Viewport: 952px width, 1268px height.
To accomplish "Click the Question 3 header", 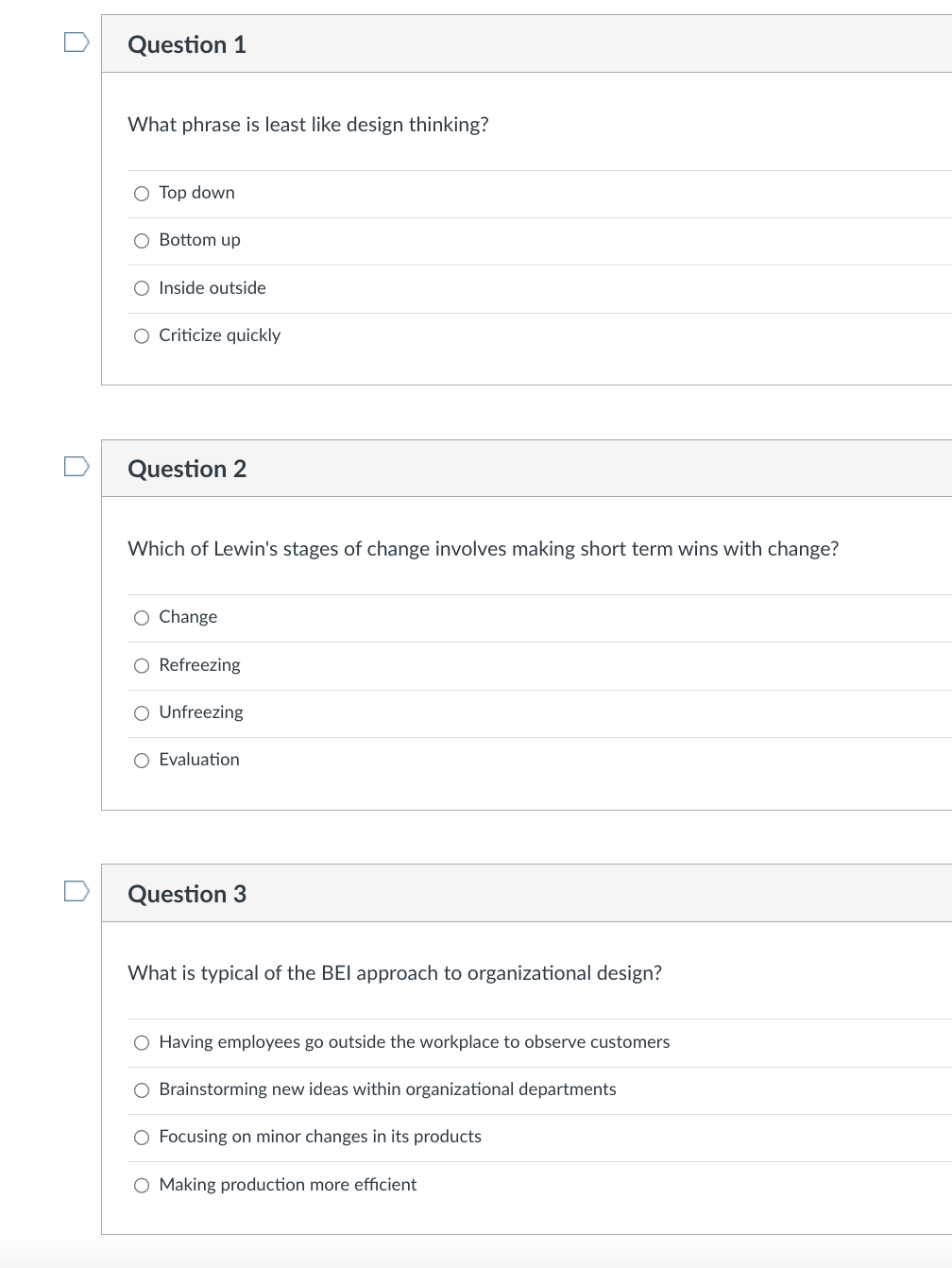I will [x=186, y=893].
